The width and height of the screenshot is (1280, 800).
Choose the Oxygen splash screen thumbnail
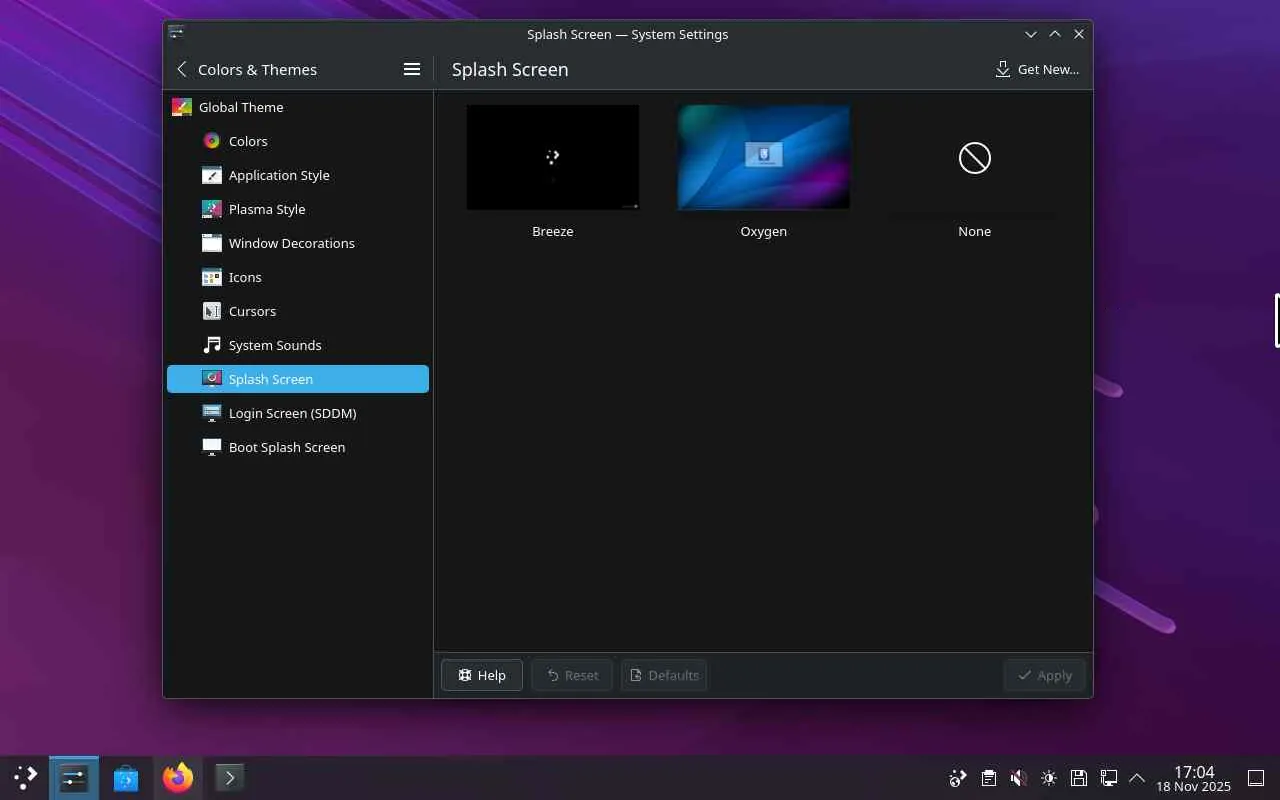click(764, 157)
